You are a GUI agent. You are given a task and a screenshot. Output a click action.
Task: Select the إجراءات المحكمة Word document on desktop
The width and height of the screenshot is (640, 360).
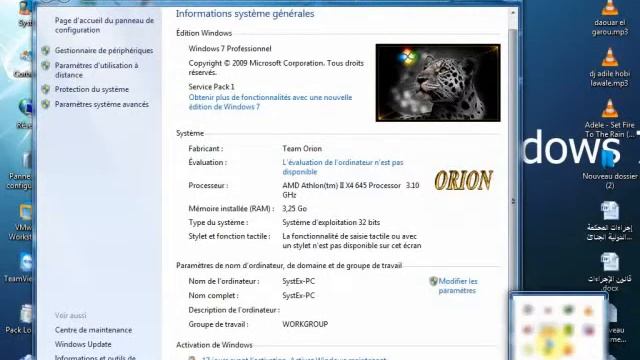[x=610, y=221]
